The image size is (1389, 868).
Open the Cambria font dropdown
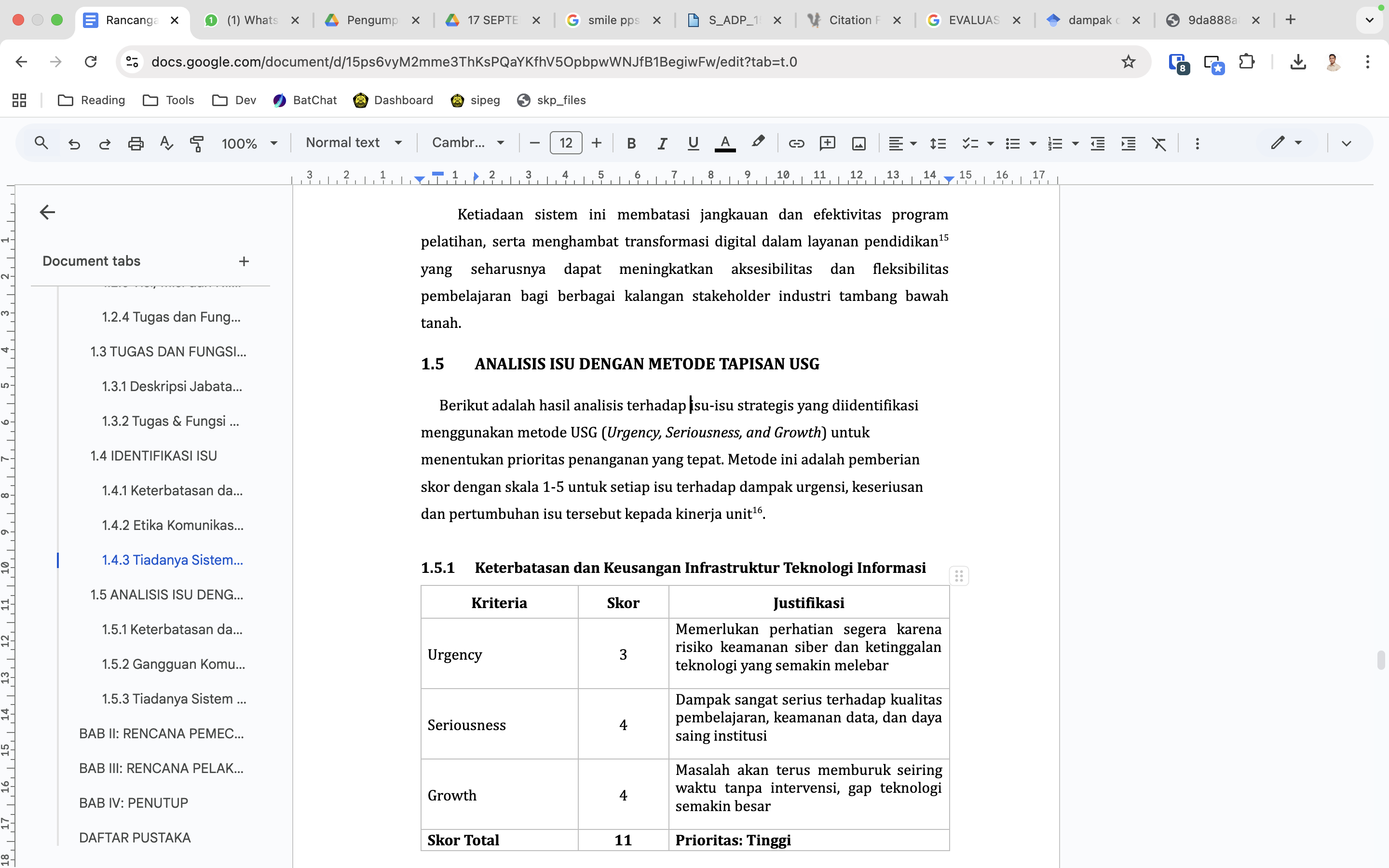[468, 143]
